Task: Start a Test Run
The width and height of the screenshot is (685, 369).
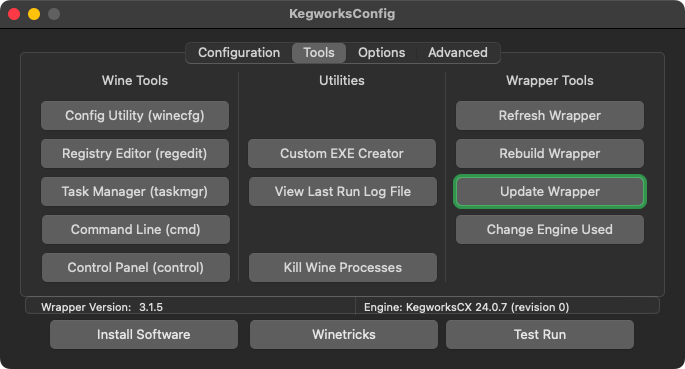Action: pos(540,335)
